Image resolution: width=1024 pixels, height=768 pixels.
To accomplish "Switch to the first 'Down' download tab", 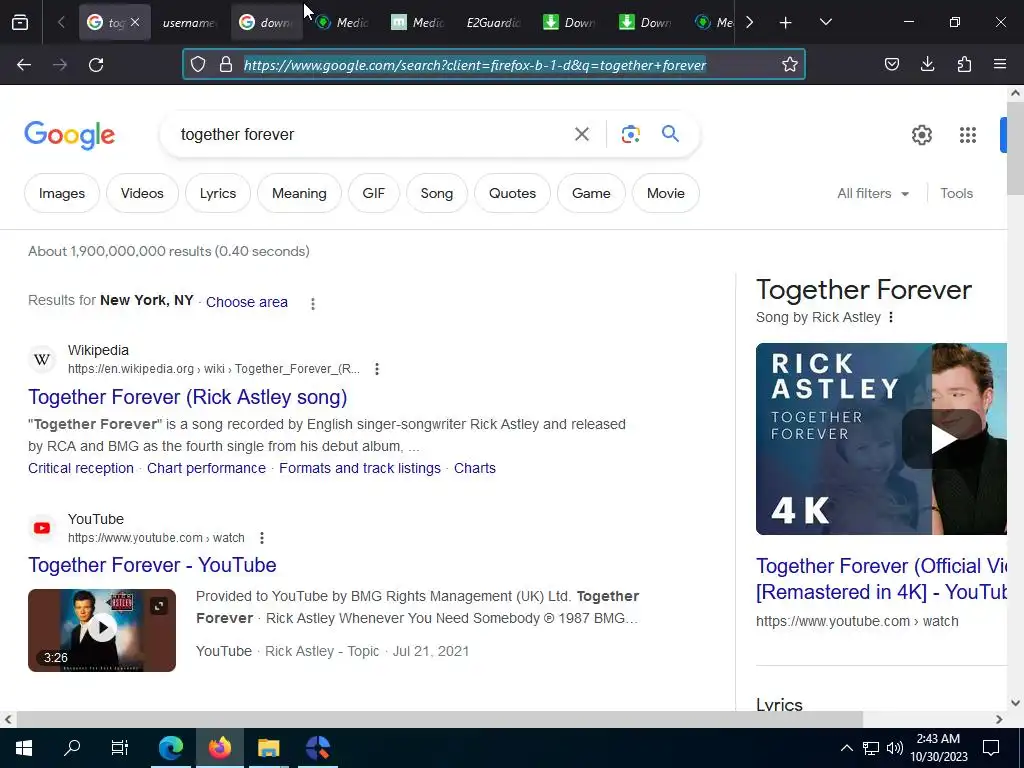I will tap(569, 23).
